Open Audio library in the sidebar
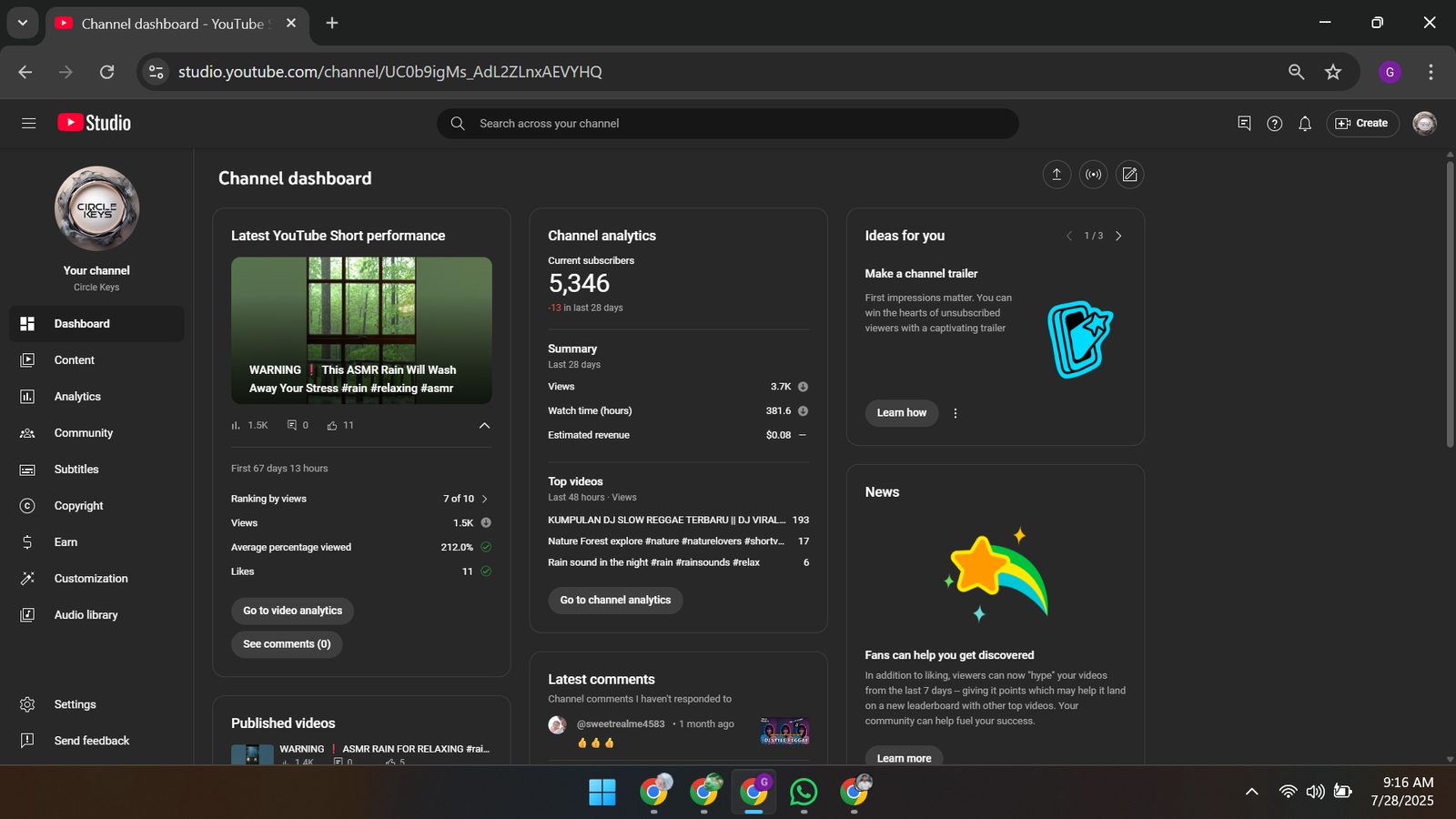Viewport: 1456px width, 819px height. (96, 615)
